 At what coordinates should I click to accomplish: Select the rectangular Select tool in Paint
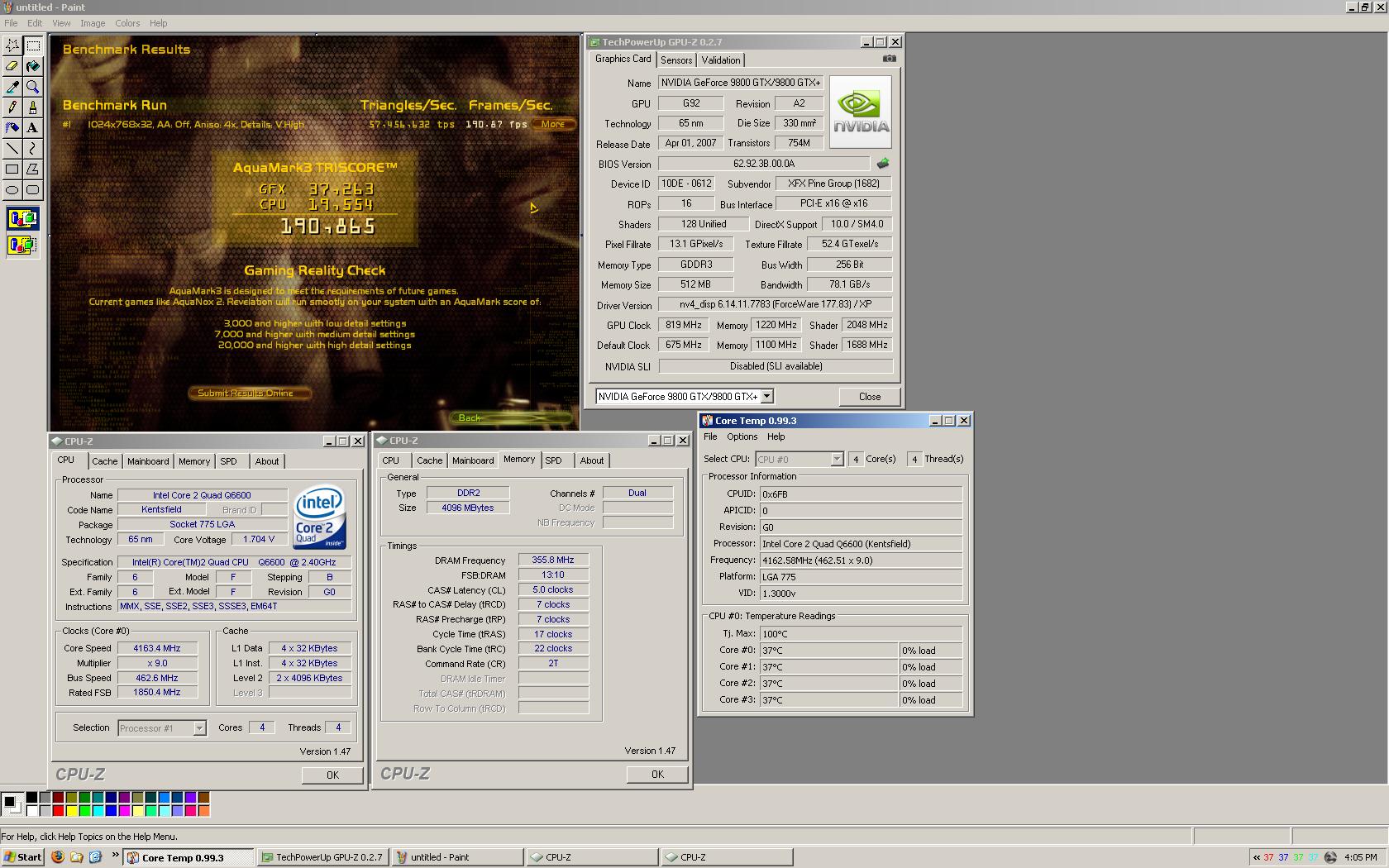pyautogui.click(x=33, y=45)
